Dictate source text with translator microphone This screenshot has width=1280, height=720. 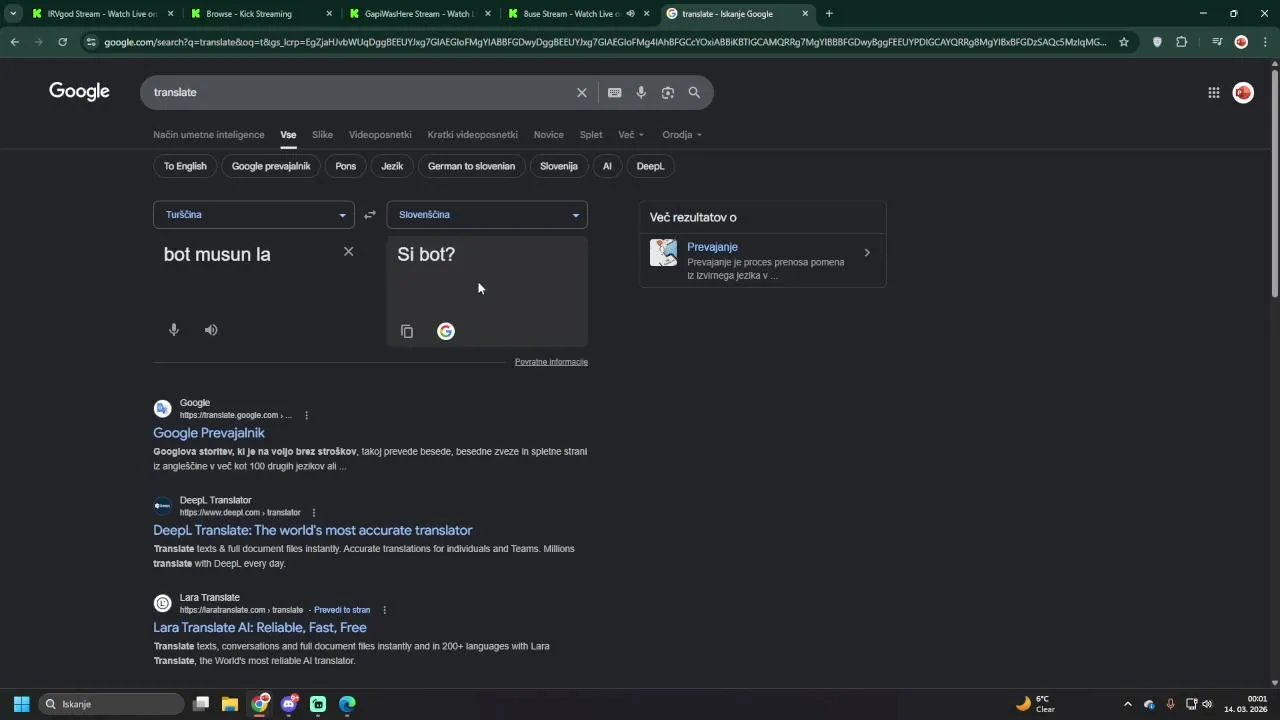coord(174,330)
